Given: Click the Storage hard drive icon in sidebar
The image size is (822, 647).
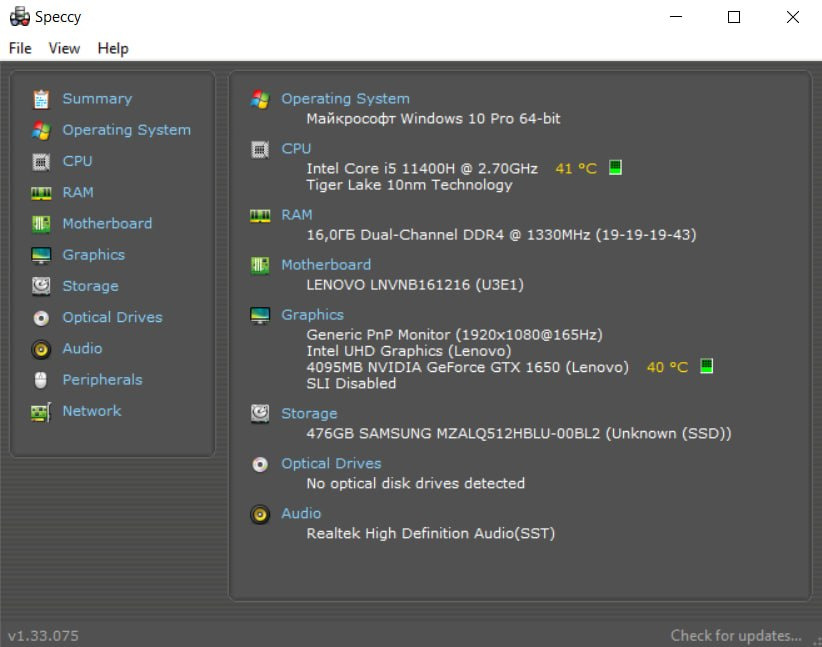Looking at the screenshot, I should point(41,286).
